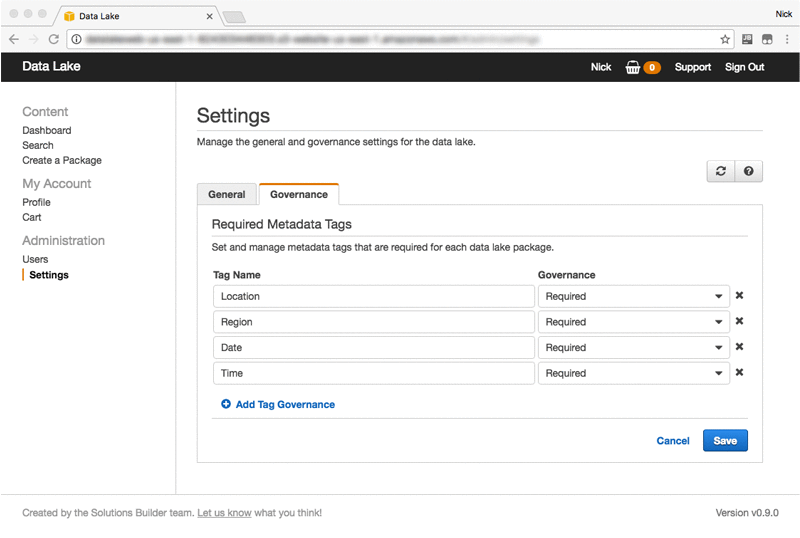
Task: Save the governance settings
Action: pyautogui.click(x=725, y=441)
